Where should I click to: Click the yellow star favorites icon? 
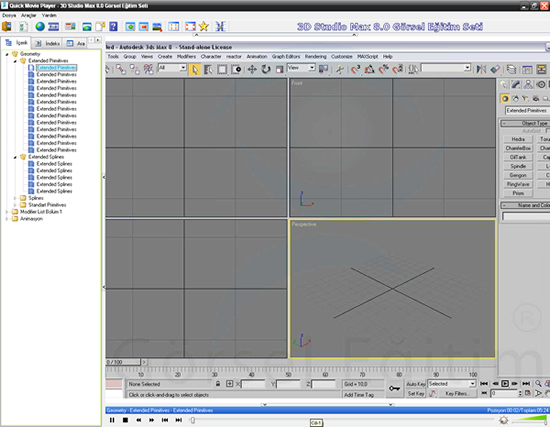(204, 26)
